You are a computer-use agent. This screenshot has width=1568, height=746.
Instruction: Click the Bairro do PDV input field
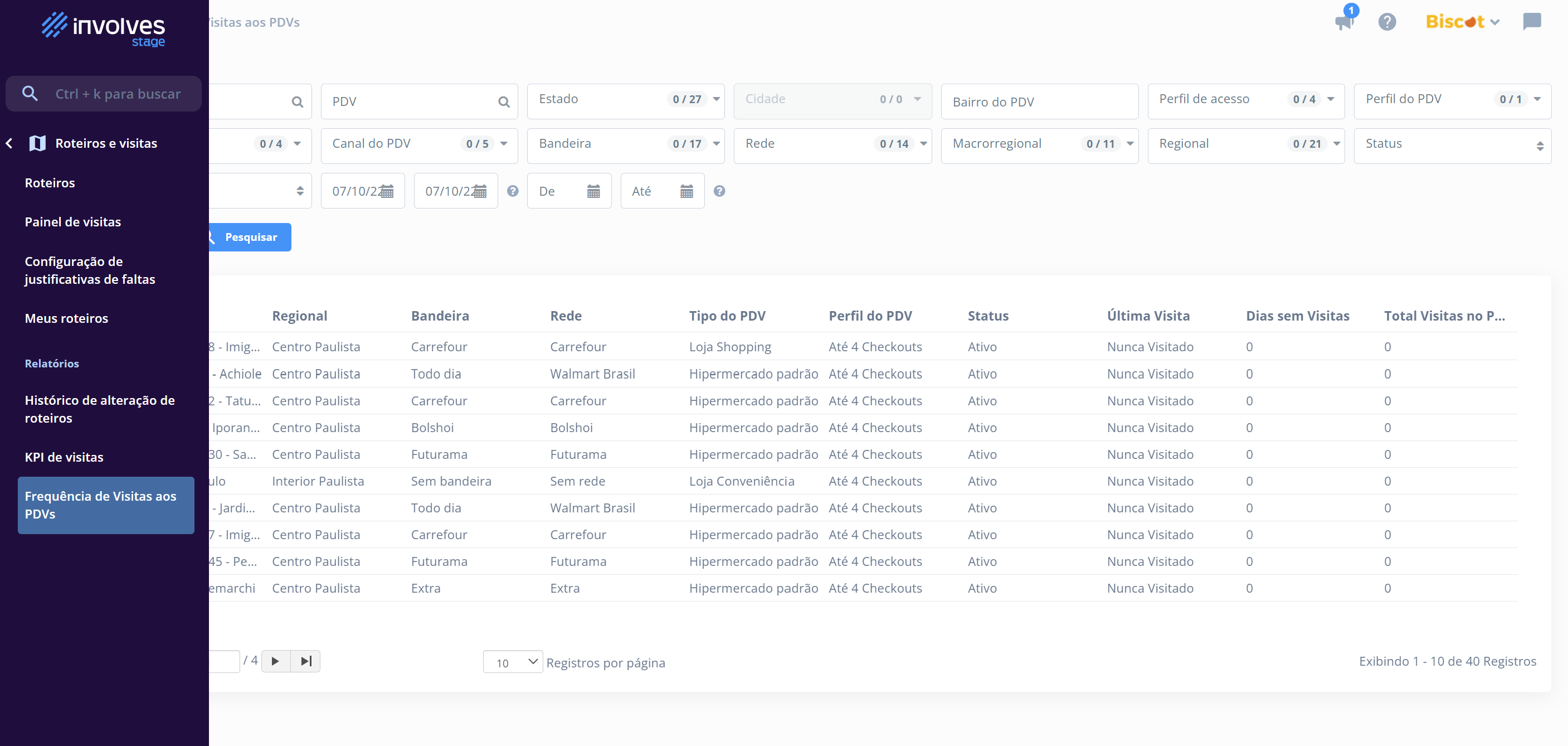click(1039, 101)
